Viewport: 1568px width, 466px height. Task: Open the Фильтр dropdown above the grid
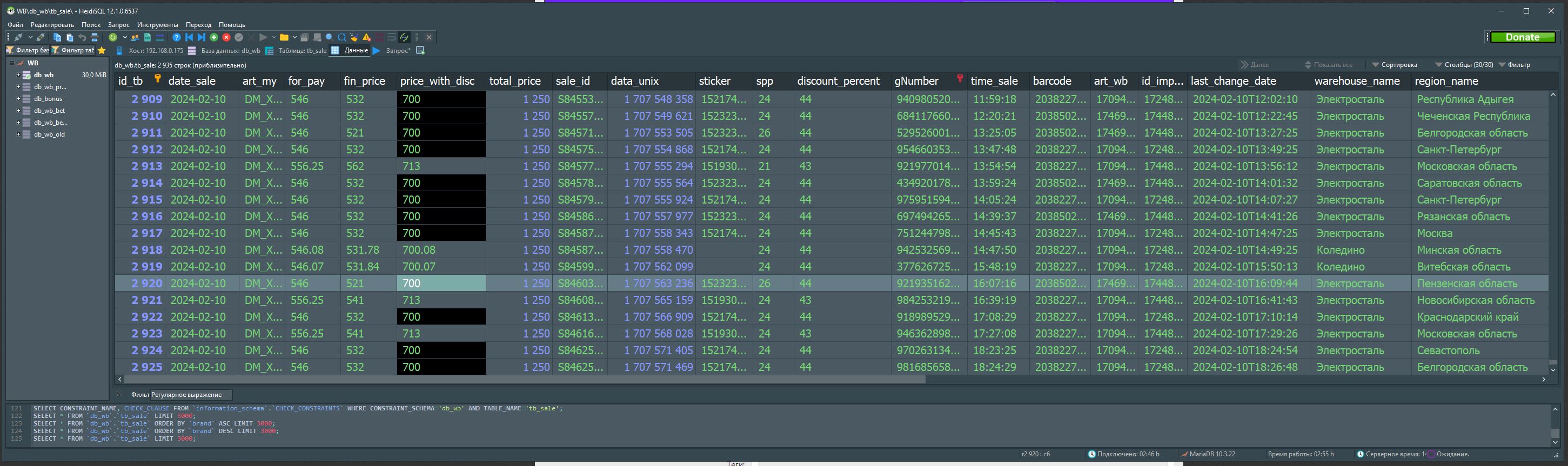1514,64
